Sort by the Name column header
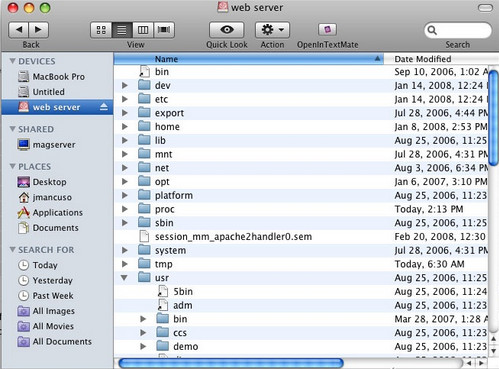 249,59
